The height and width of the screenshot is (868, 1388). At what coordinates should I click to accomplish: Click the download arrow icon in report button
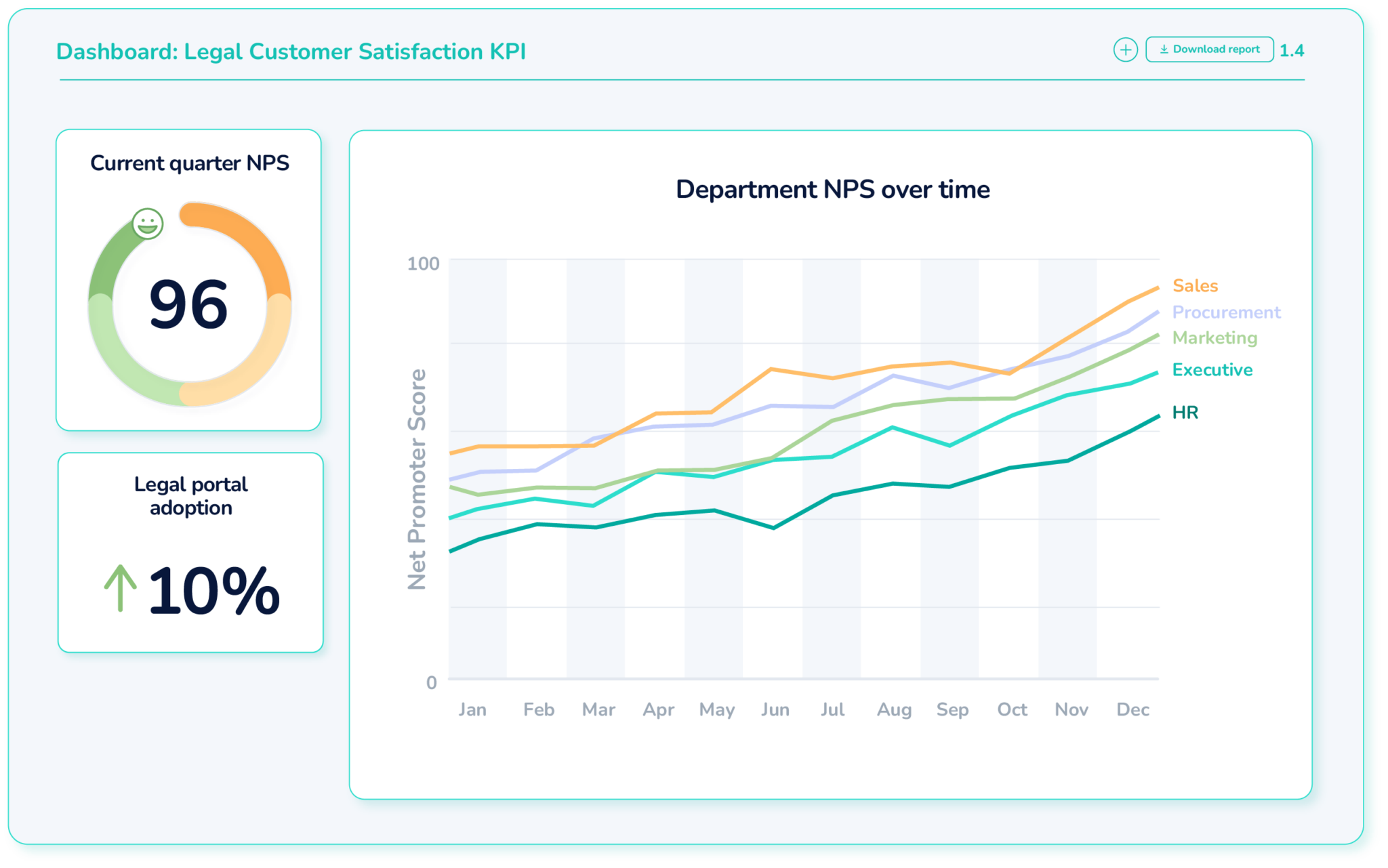click(1164, 48)
